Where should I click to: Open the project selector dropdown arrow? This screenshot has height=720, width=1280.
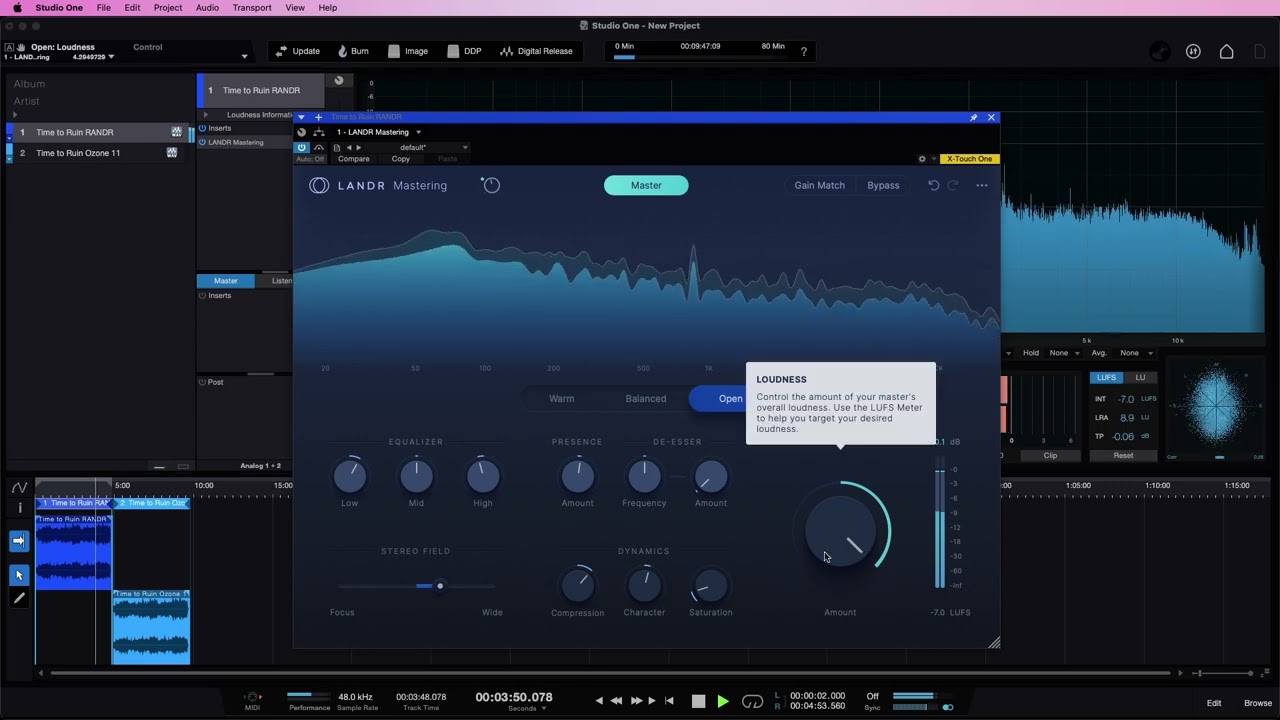click(244, 56)
